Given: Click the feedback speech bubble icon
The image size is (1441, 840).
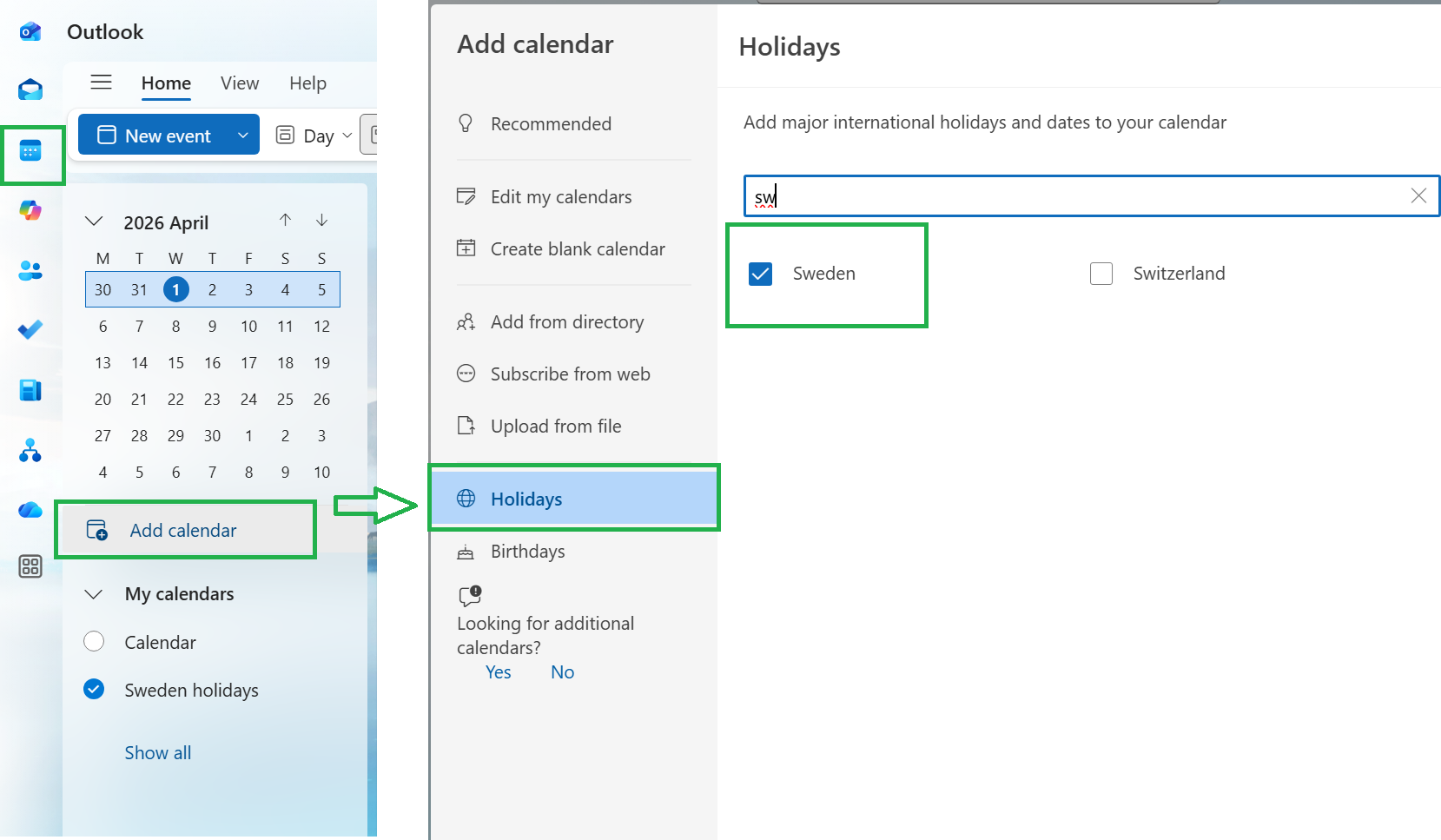Looking at the screenshot, I should [x=470, y=595].
